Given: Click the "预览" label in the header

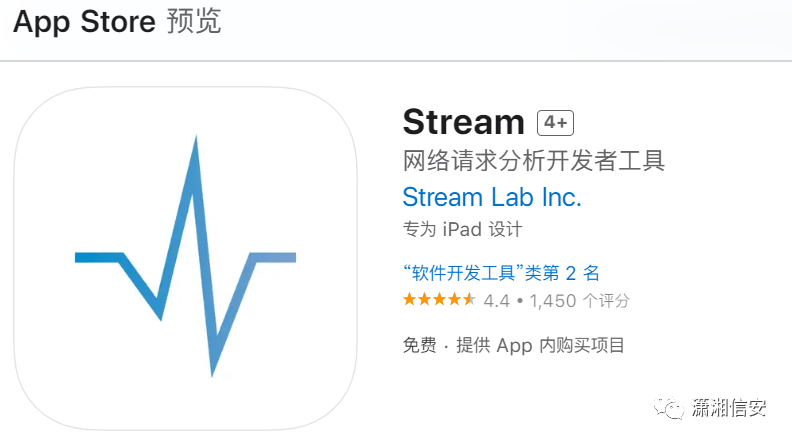Looking at the screenshot, I should pos(194,21).
